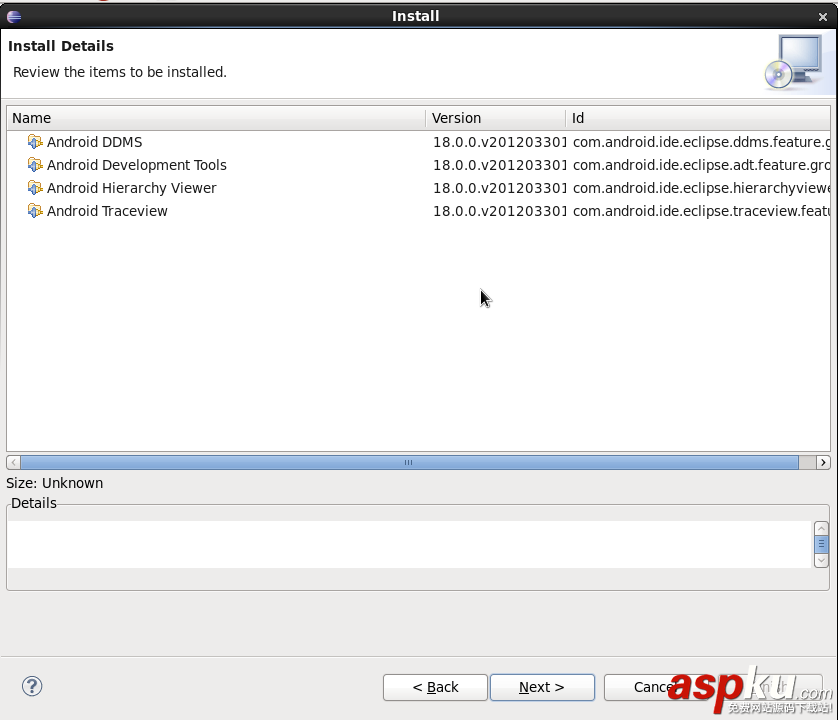Image resolution: width=838 pixels, height=720 pixels.
Task: Click the Android Traceview feature icon
Action: pos(35,211)
